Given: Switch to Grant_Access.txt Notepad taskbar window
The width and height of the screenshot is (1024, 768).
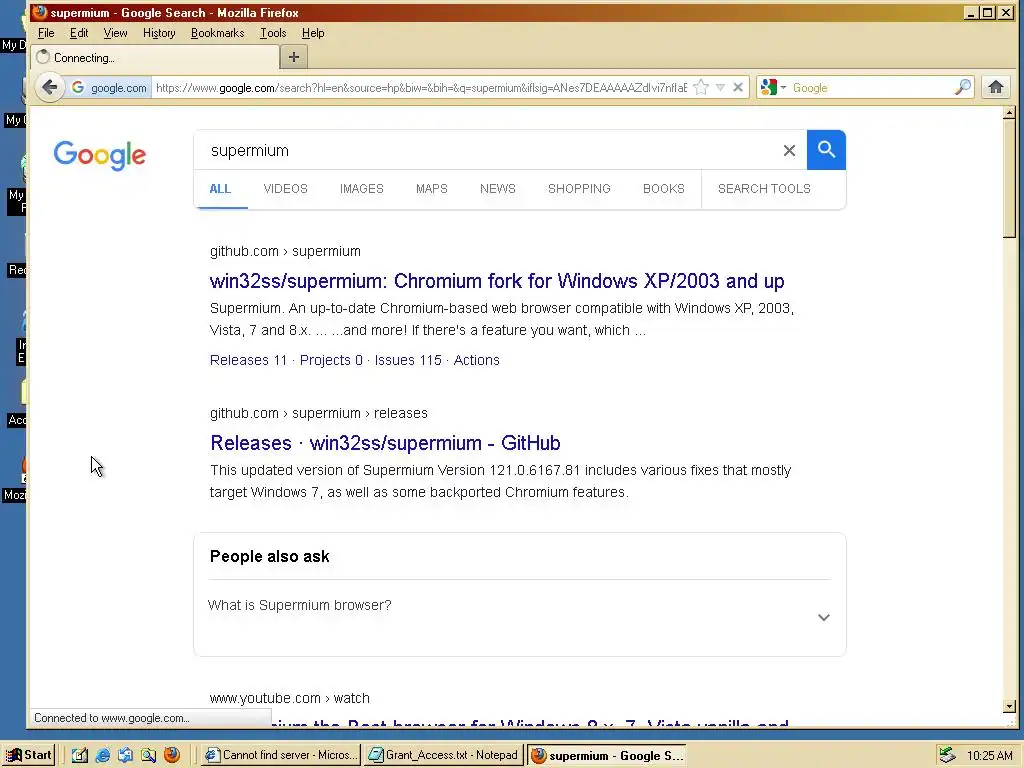Looking at the screenshot, I should (x=443, y=755).
